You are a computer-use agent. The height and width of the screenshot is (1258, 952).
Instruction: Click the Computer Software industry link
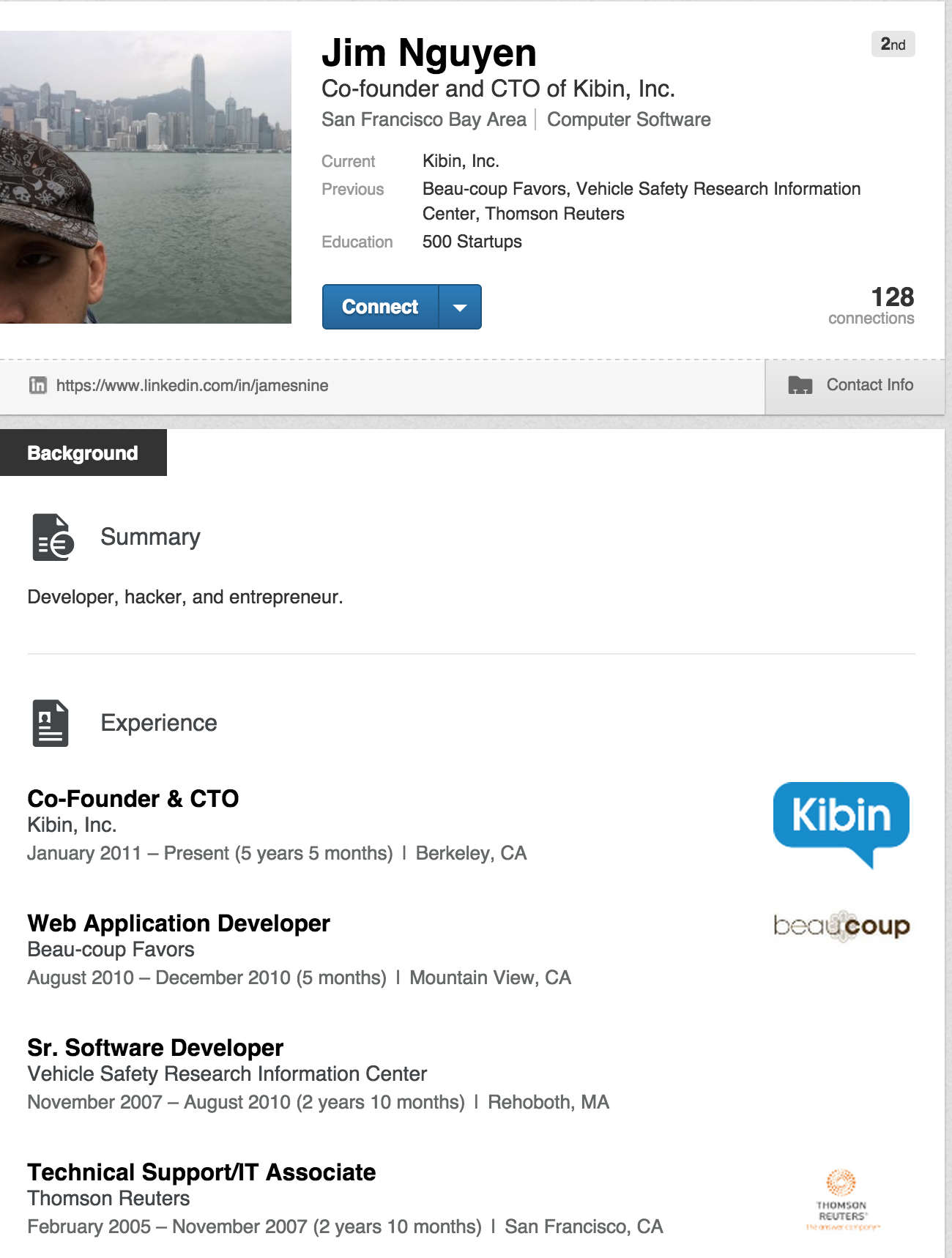pos(628,119)
